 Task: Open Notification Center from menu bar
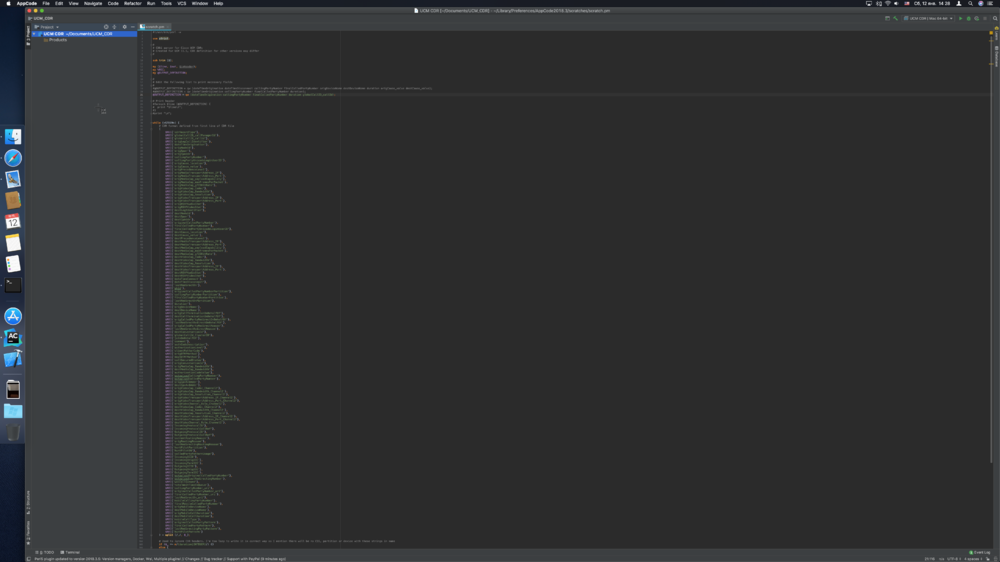[x=990, y=3]
